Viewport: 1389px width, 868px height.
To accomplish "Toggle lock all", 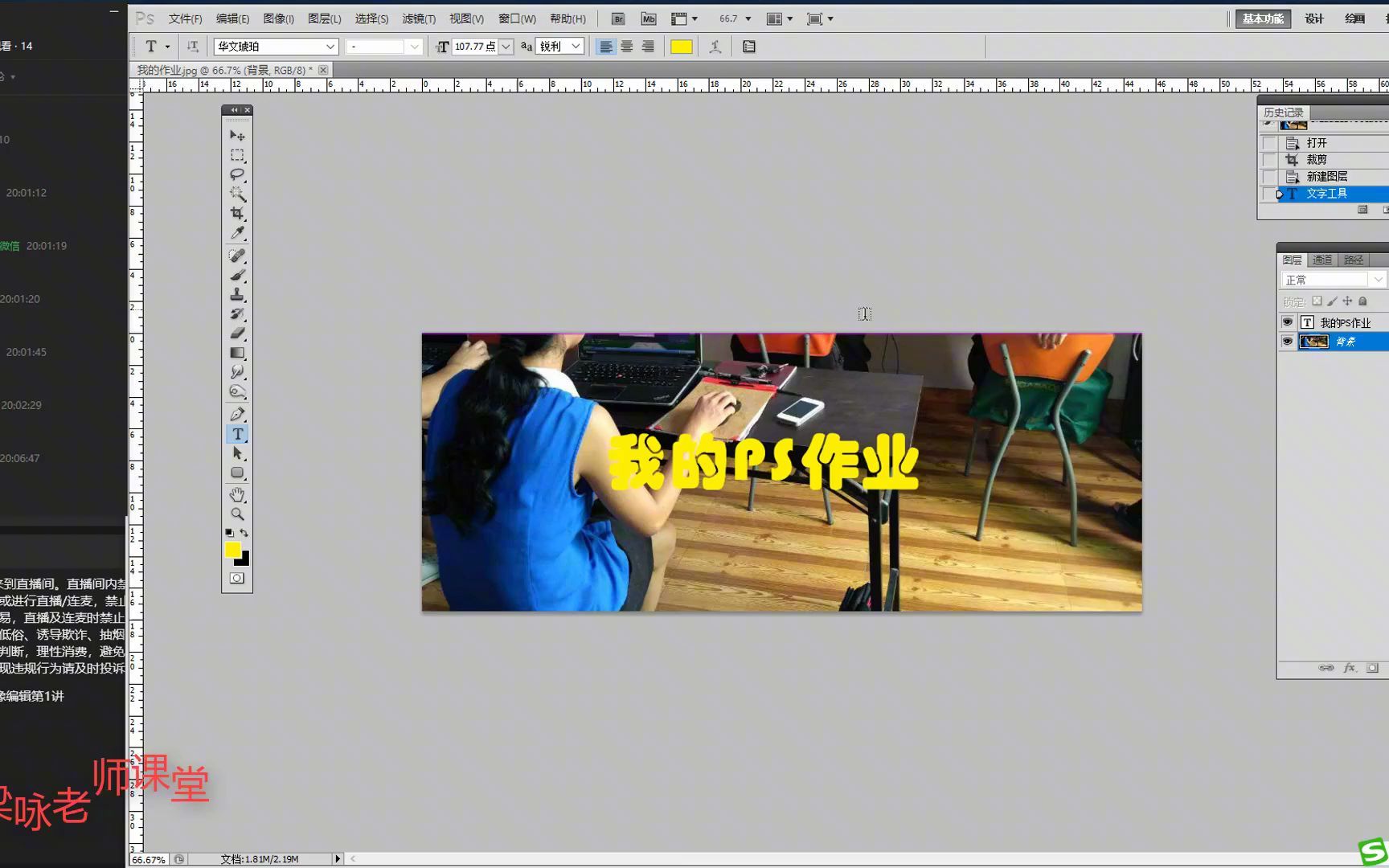I will [1362, 301].
